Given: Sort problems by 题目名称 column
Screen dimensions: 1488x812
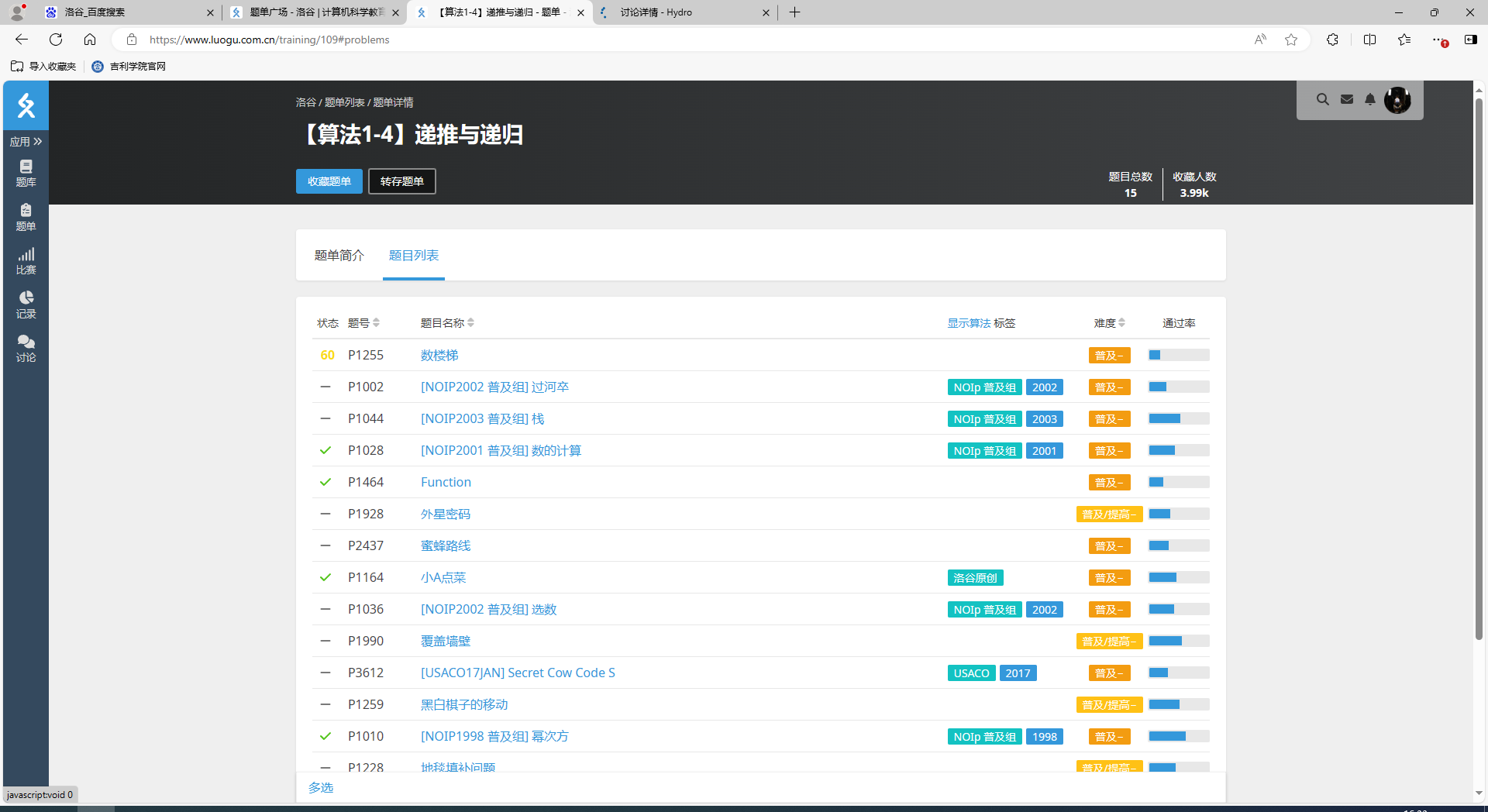Looking at the screenshot, I should coord(447,323).
